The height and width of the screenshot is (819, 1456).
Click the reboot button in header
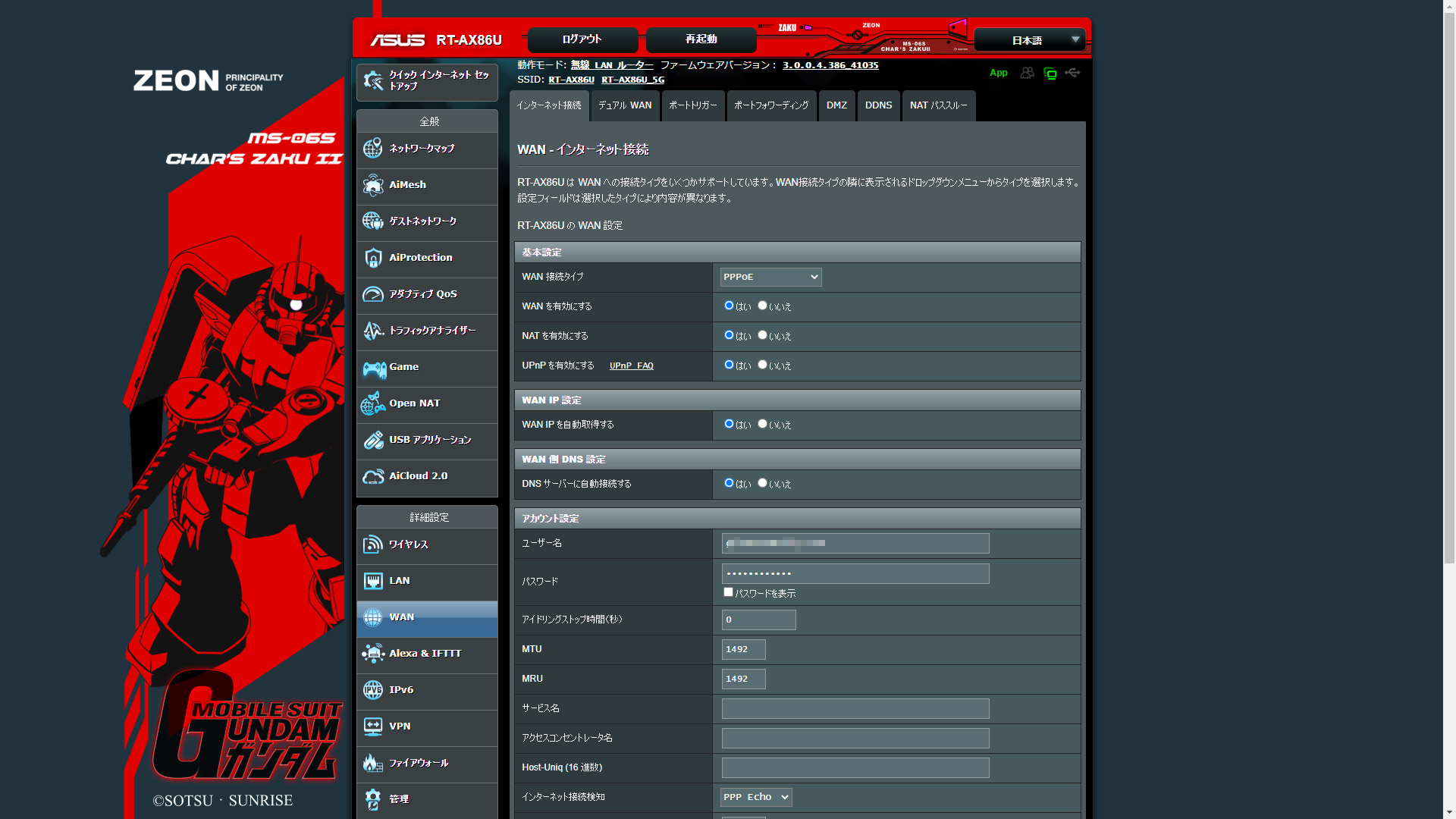(701, 39)
